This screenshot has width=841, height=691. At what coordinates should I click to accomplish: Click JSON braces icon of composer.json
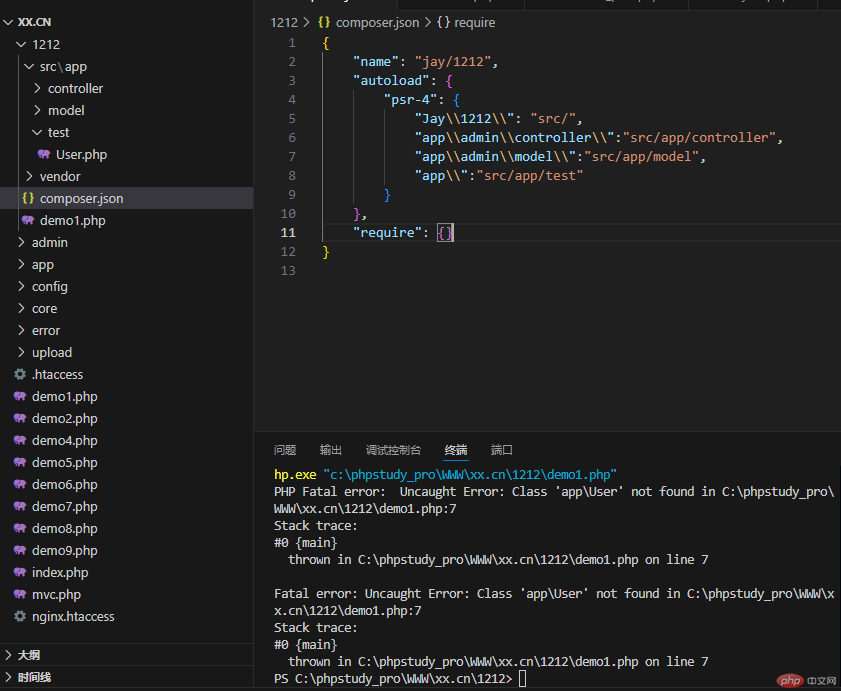pyautogui.click(x=28, y=198)
